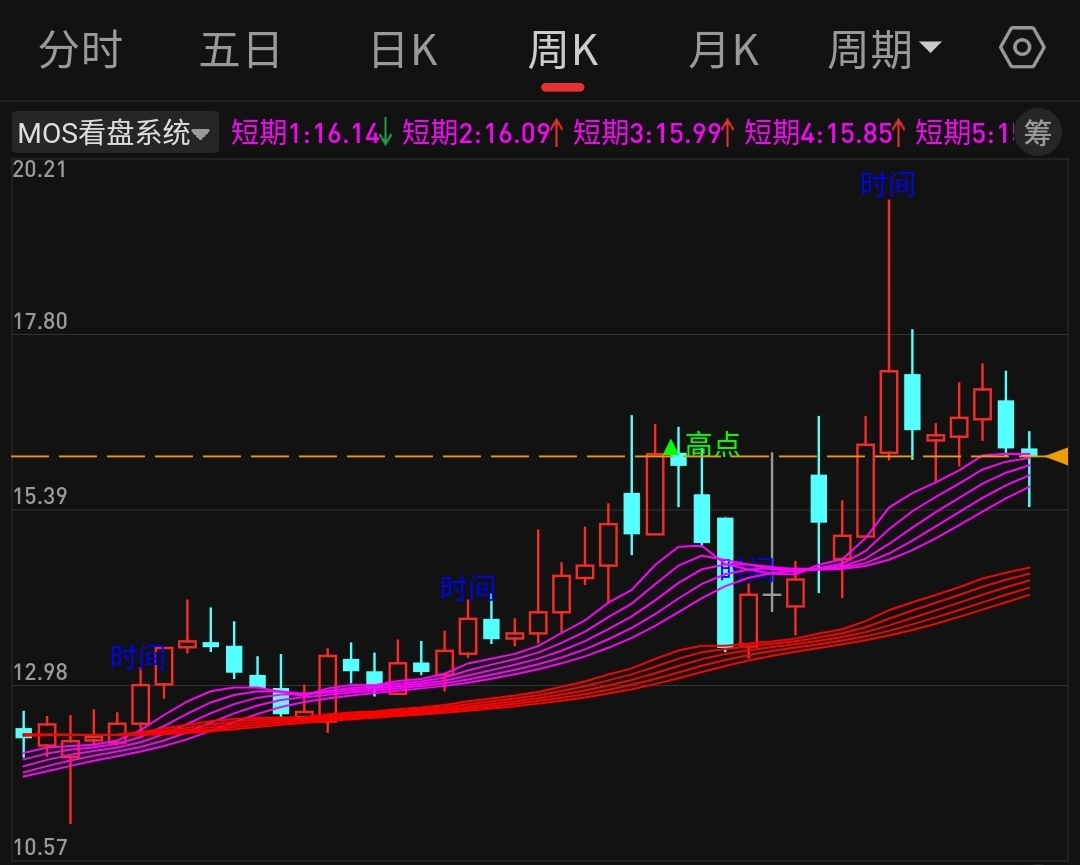Click the 短期2:16.09 indicator value
Screen dimensions: 1080x865
coord(482,132)
